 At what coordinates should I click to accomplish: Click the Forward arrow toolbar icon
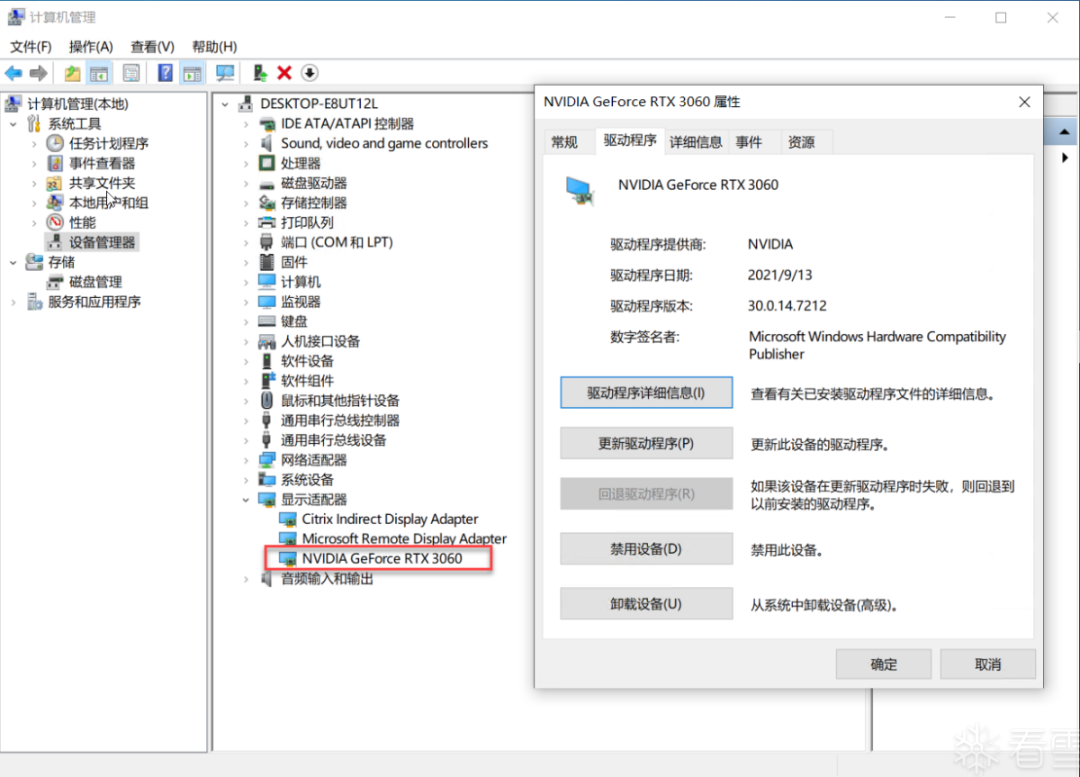pyautogui.click(x=39, y=73)
